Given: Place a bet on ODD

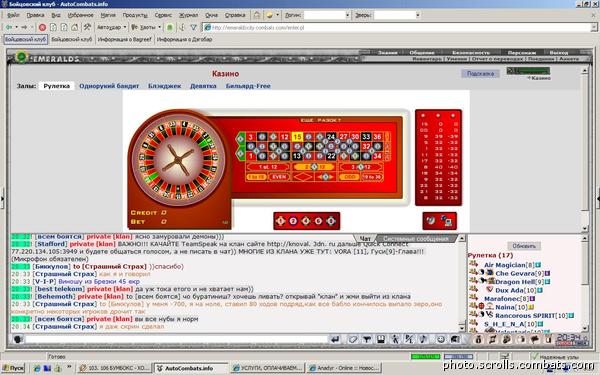Looking at the screenshot, I should (x=349, y=176).
